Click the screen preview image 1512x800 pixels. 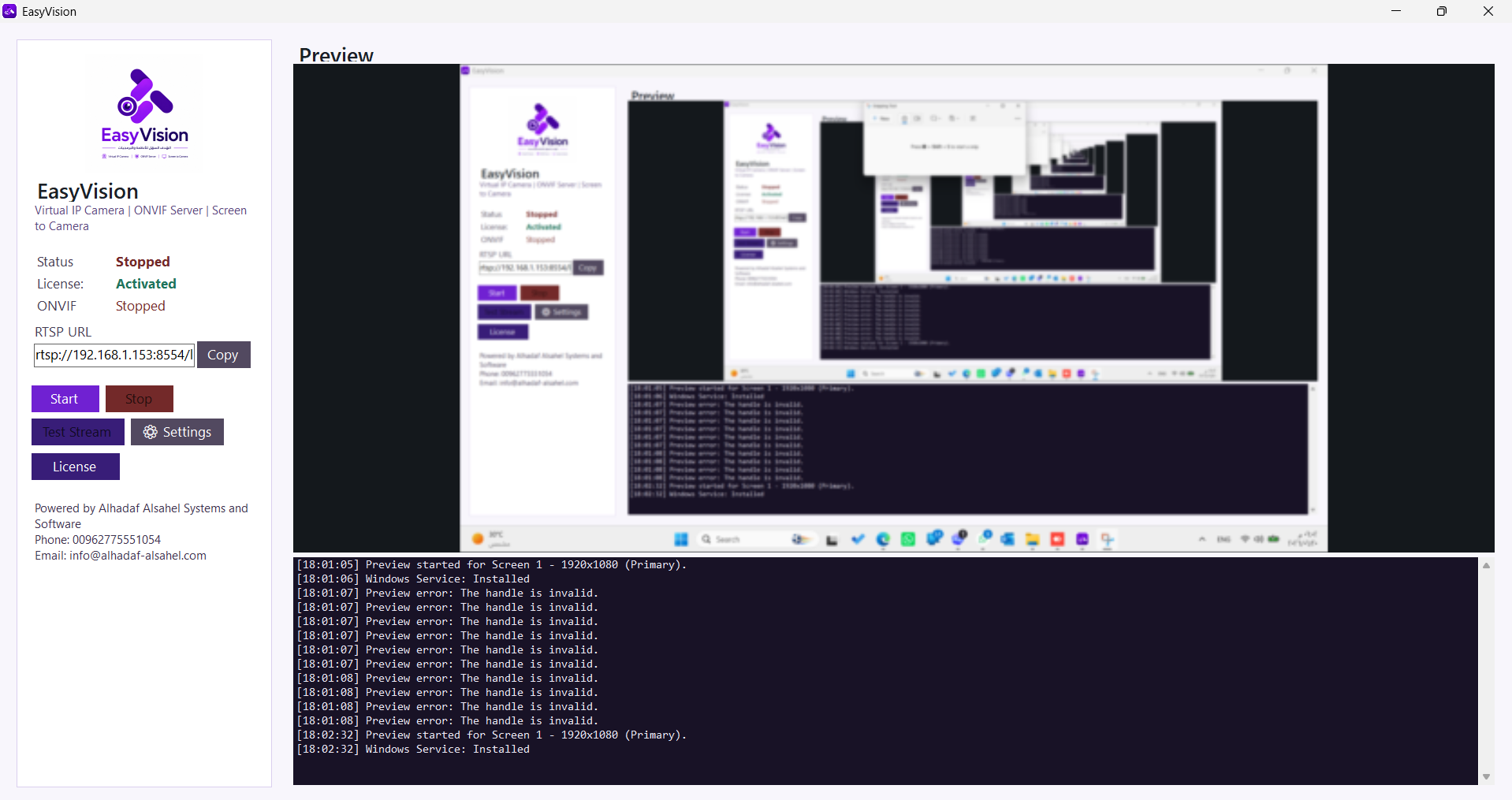[894, 308]
